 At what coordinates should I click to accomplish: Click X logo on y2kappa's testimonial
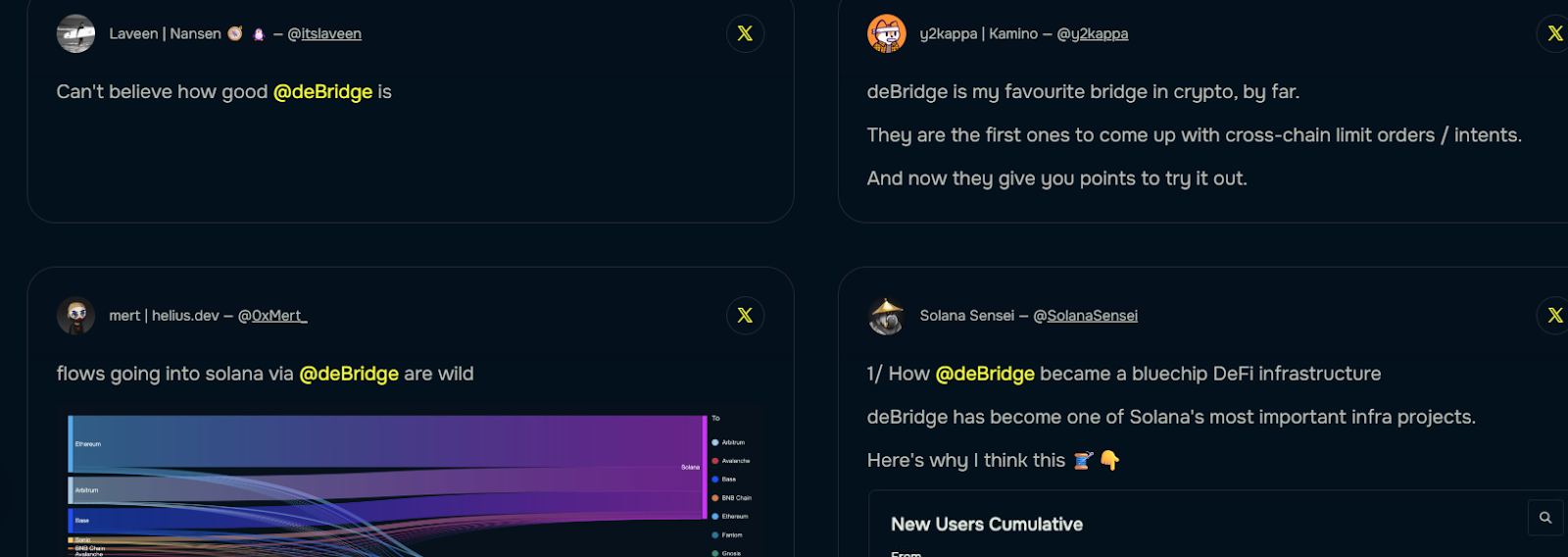pos(1554,33)
